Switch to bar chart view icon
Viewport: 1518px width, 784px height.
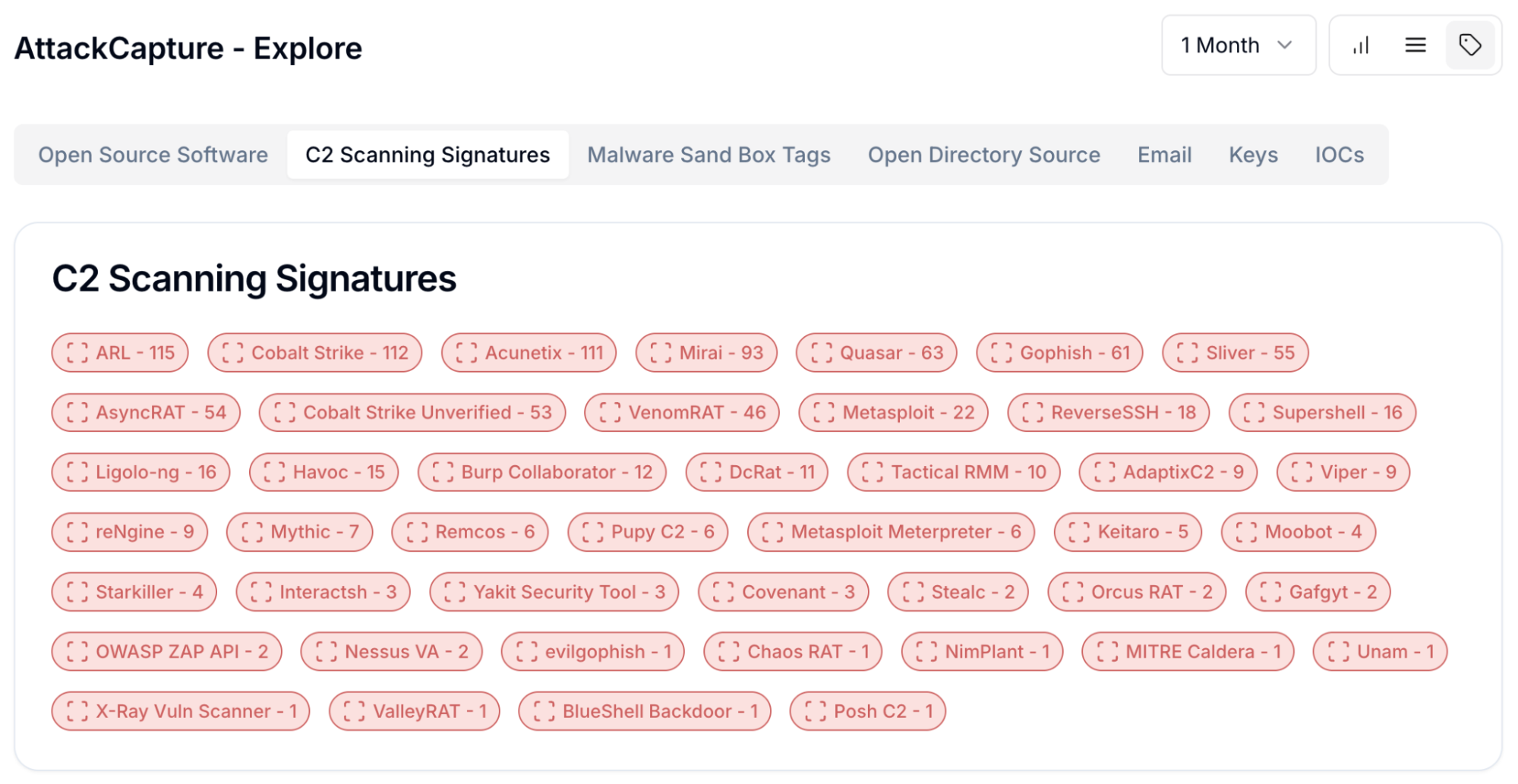pyautogui.click(x=1361, y=46)
